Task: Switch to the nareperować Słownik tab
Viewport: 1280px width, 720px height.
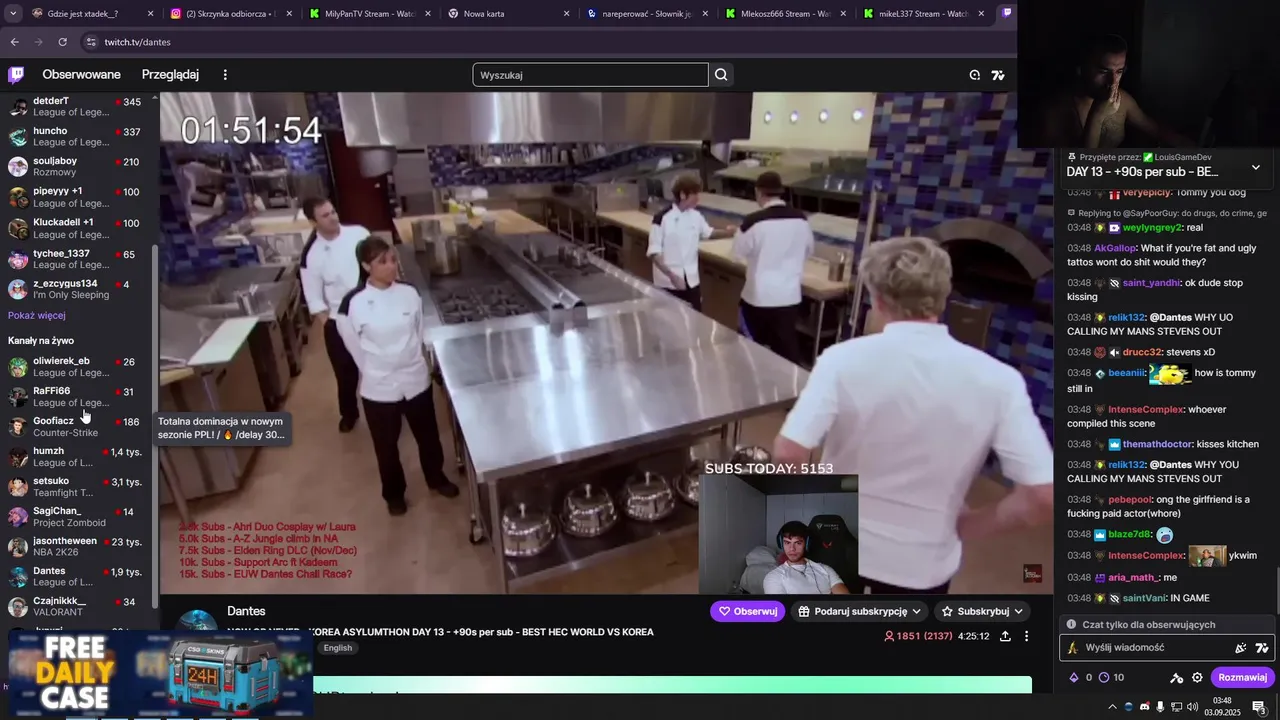Action: [647, 13]
